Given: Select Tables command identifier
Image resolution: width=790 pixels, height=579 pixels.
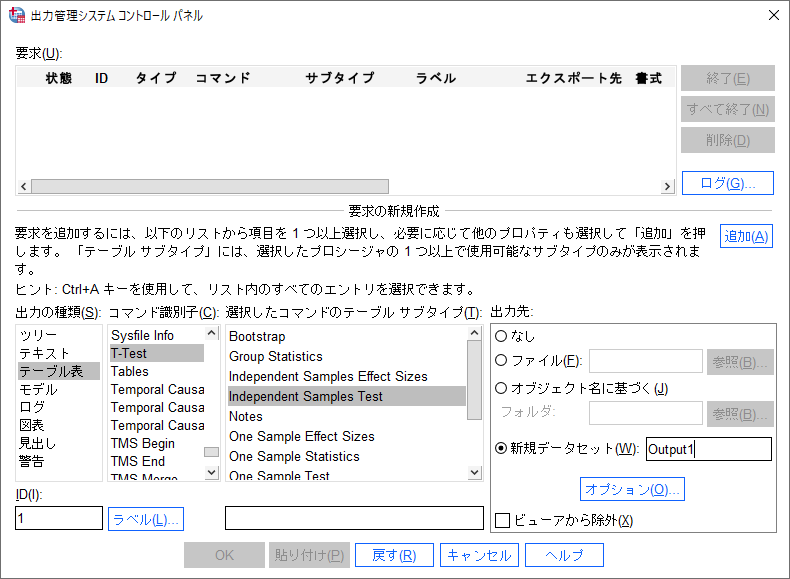Looking at the screenshot, I should pyautogui.click(x=157, y=371).
